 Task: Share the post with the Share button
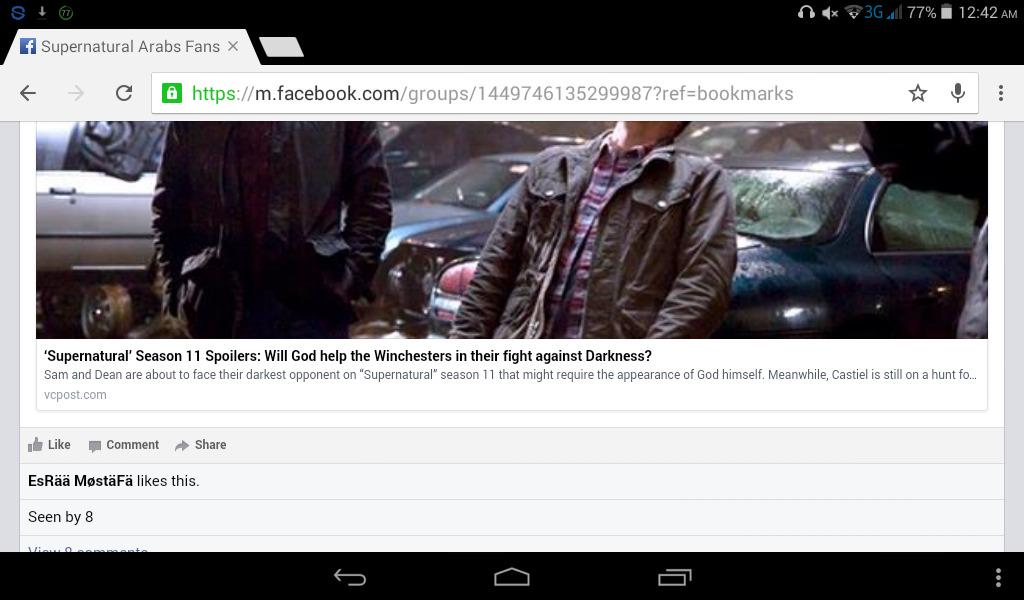coord(200,445)
